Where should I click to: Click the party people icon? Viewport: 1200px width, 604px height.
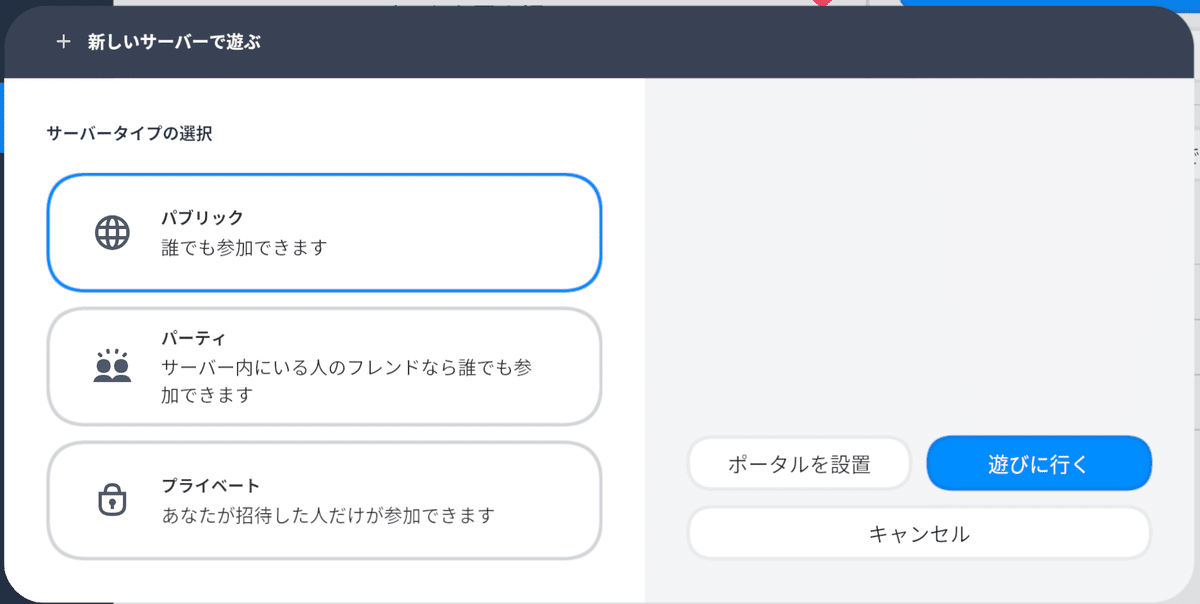click(x=112, y=366)
